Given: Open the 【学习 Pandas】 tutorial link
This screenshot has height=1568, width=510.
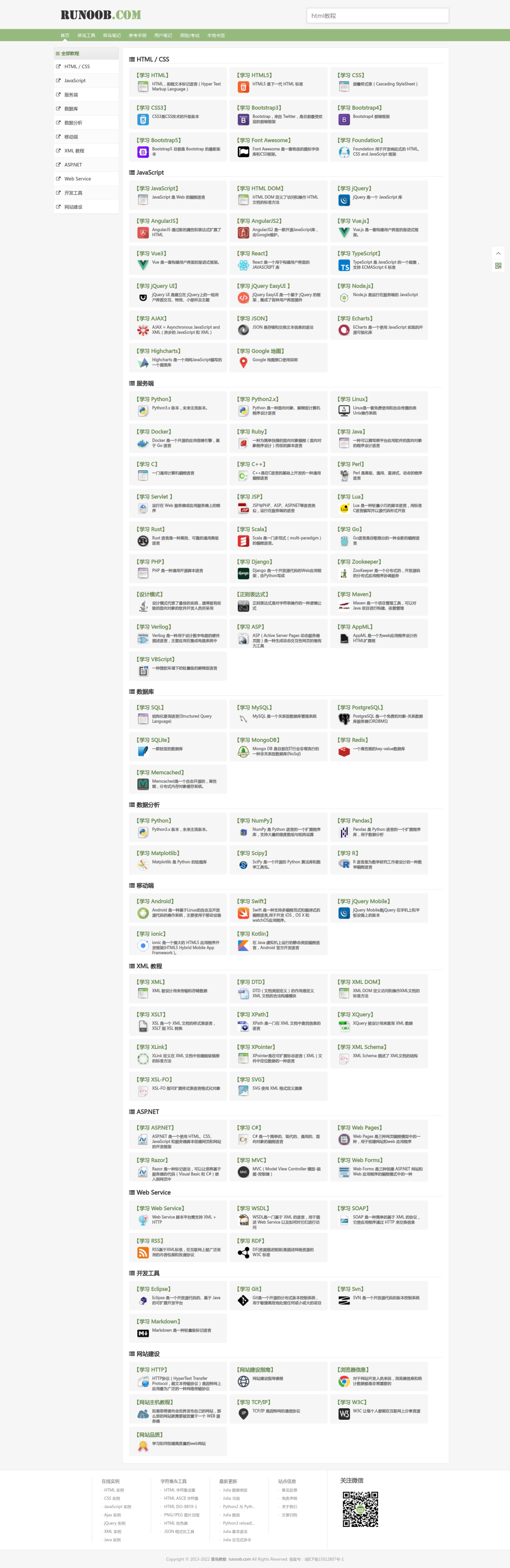Looking at the screenshot, I should [x=355, y=820].
